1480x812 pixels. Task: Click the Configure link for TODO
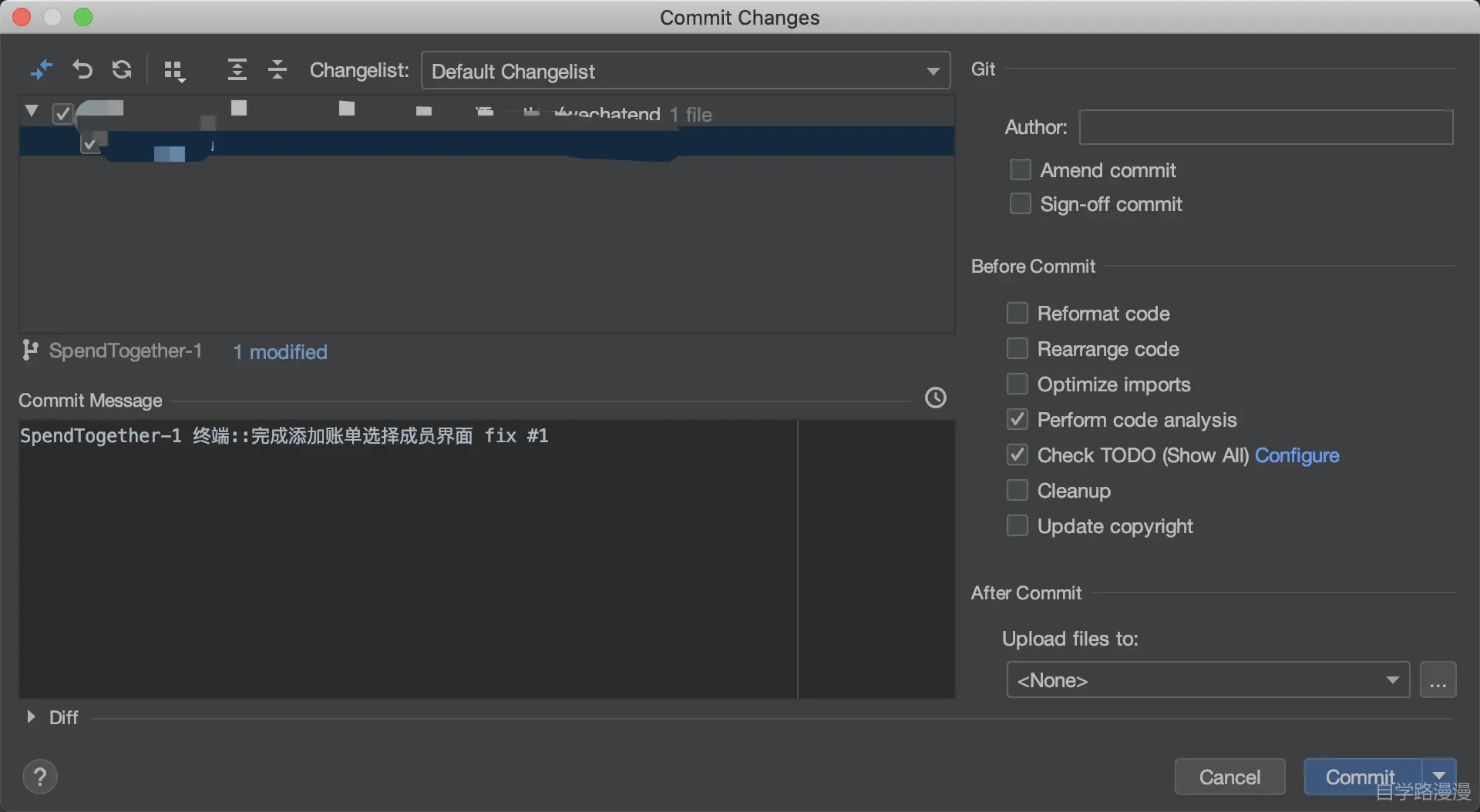pos(1297,455)
